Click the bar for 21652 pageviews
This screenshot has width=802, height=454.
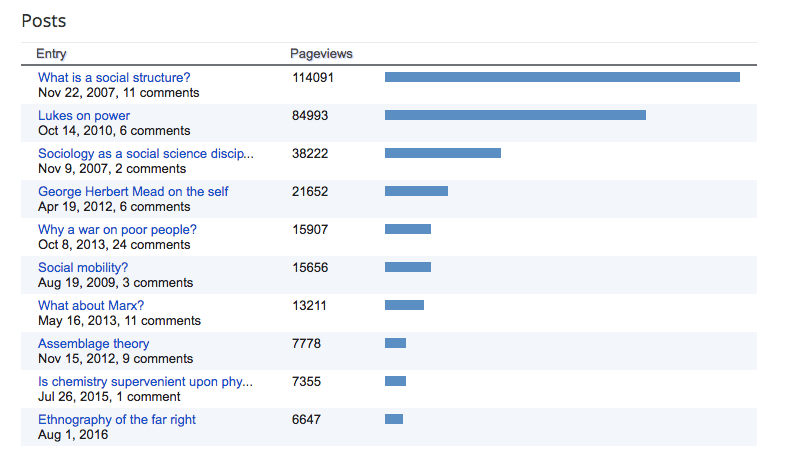click(x=416, y=191)
